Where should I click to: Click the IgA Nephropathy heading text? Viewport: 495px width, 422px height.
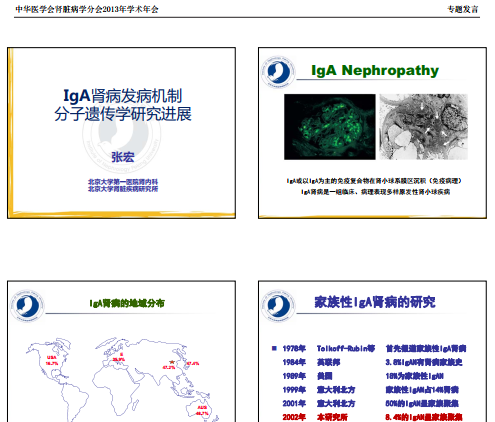click(375, 70)
